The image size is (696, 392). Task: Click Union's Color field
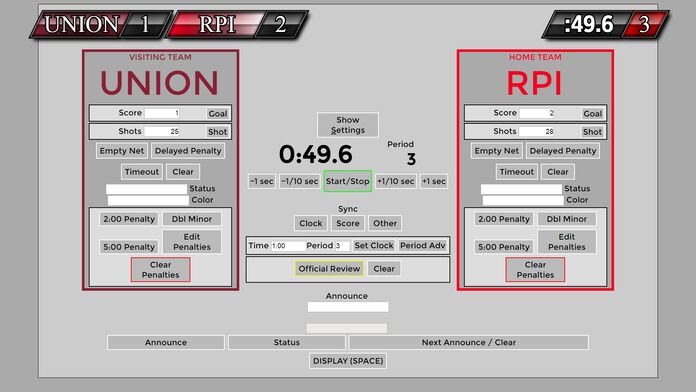(148, 200)
